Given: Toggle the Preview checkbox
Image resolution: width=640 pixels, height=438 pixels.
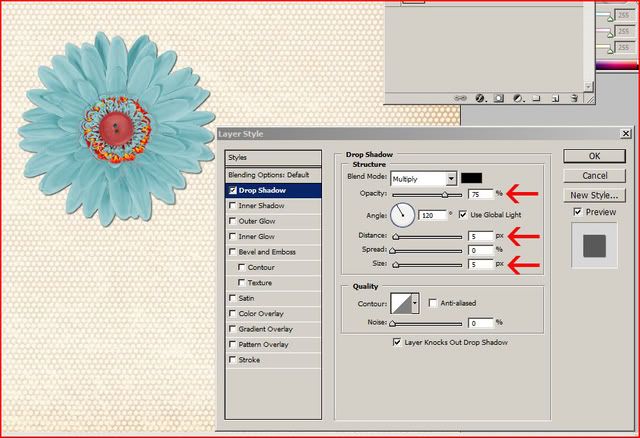Looking at the screenshot, I should point(578,212).
